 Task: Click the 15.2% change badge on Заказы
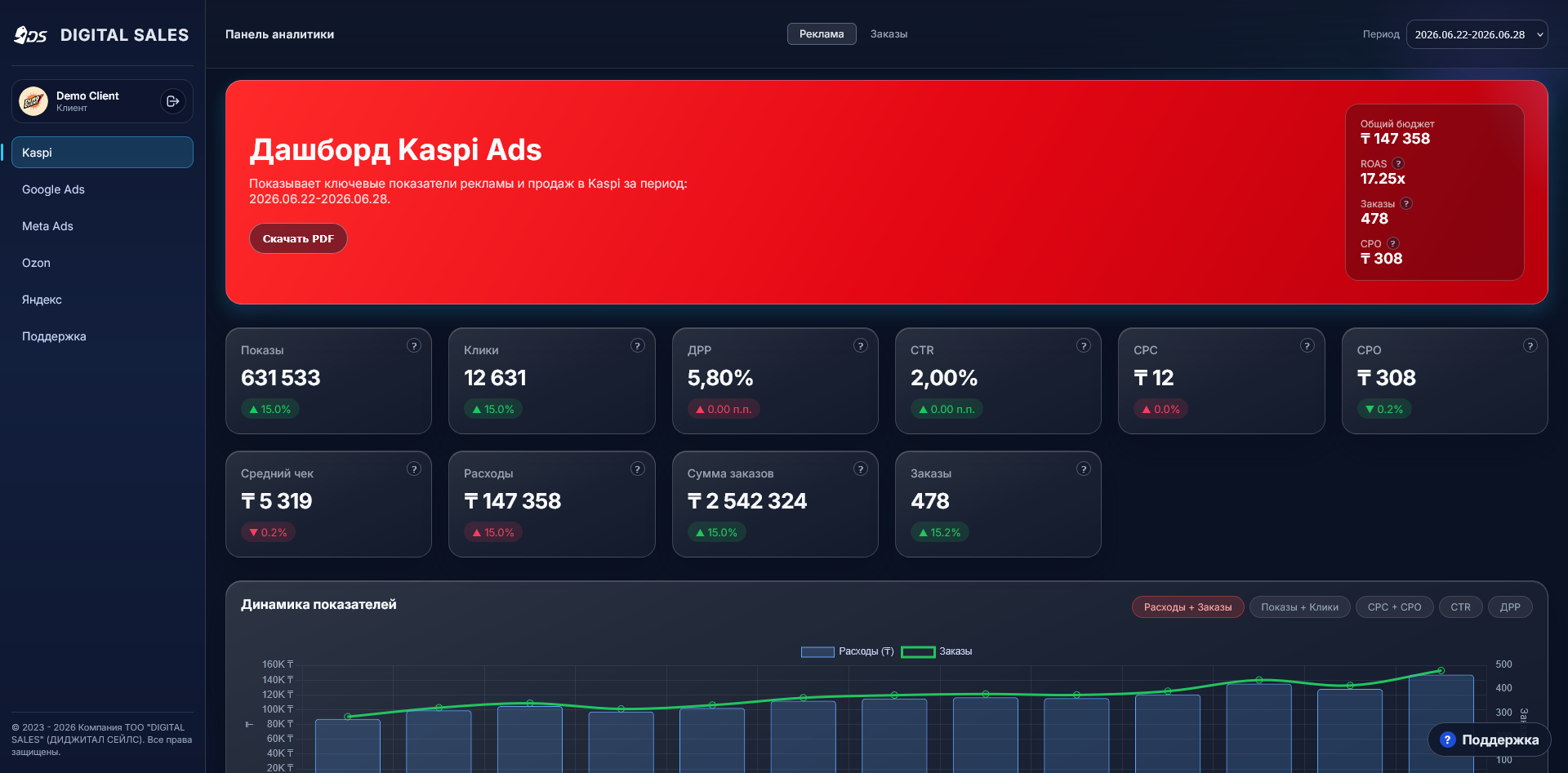tap(939, 532)
